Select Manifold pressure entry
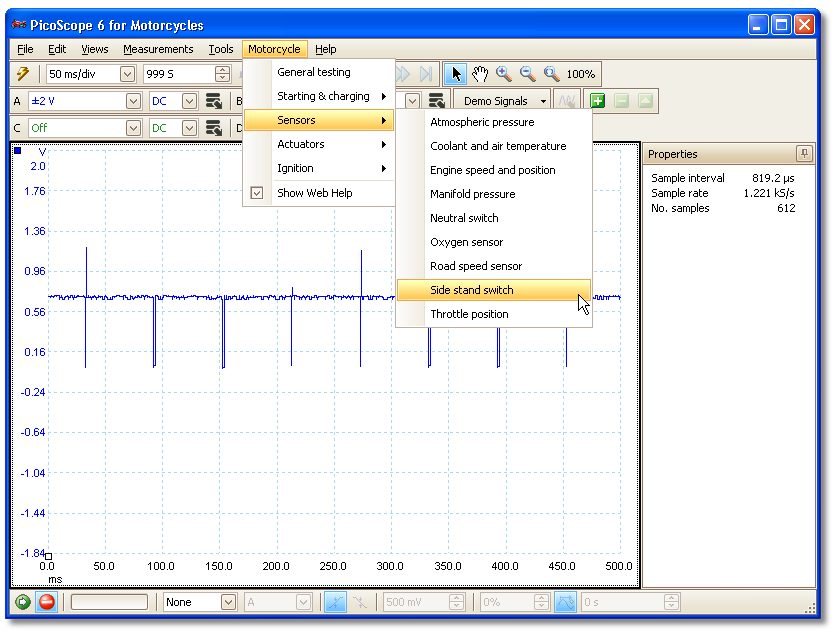The width and height of the screenshot is (839, 643). 494,194
